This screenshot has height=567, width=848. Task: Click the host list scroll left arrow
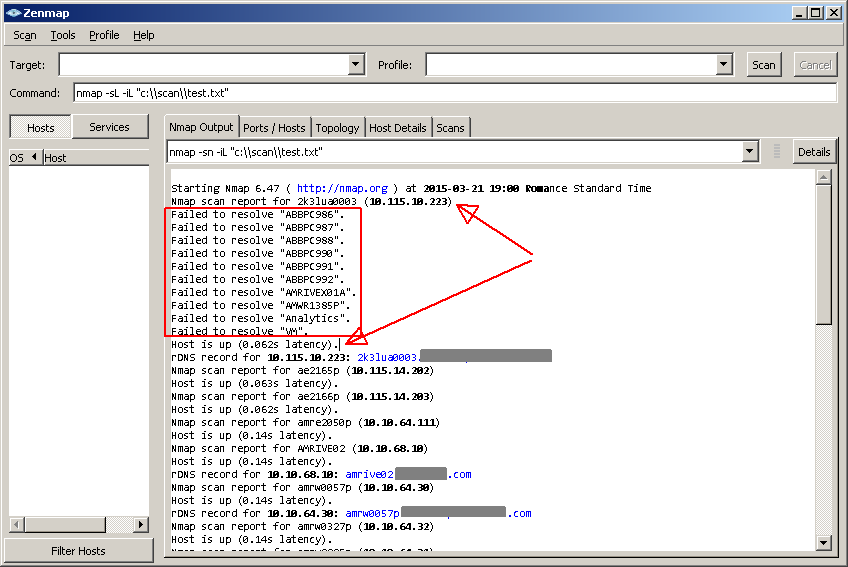[x=17, y=524]
